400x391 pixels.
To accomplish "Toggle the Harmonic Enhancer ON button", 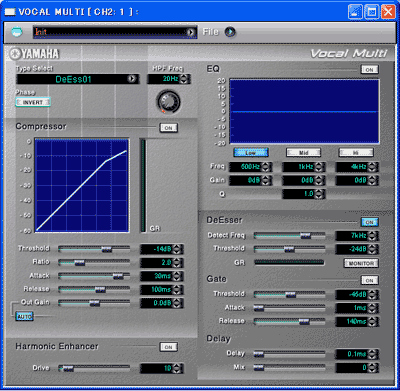I will pos(168,347).
